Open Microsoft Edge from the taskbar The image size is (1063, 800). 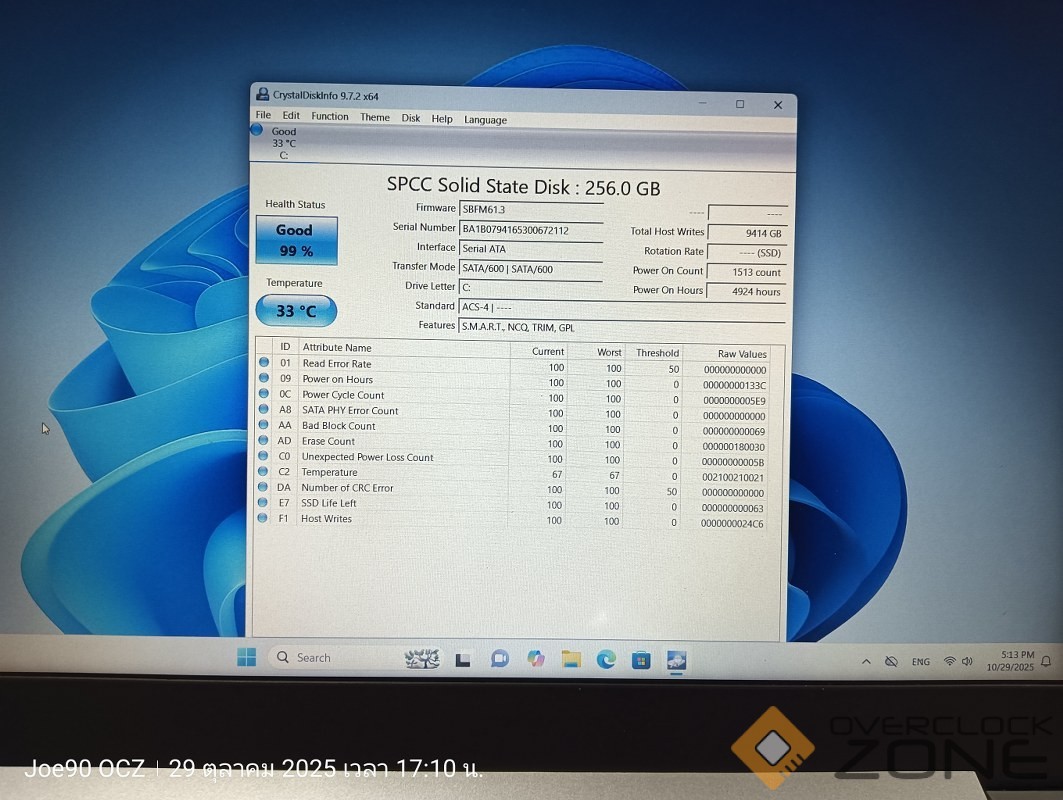606,658
